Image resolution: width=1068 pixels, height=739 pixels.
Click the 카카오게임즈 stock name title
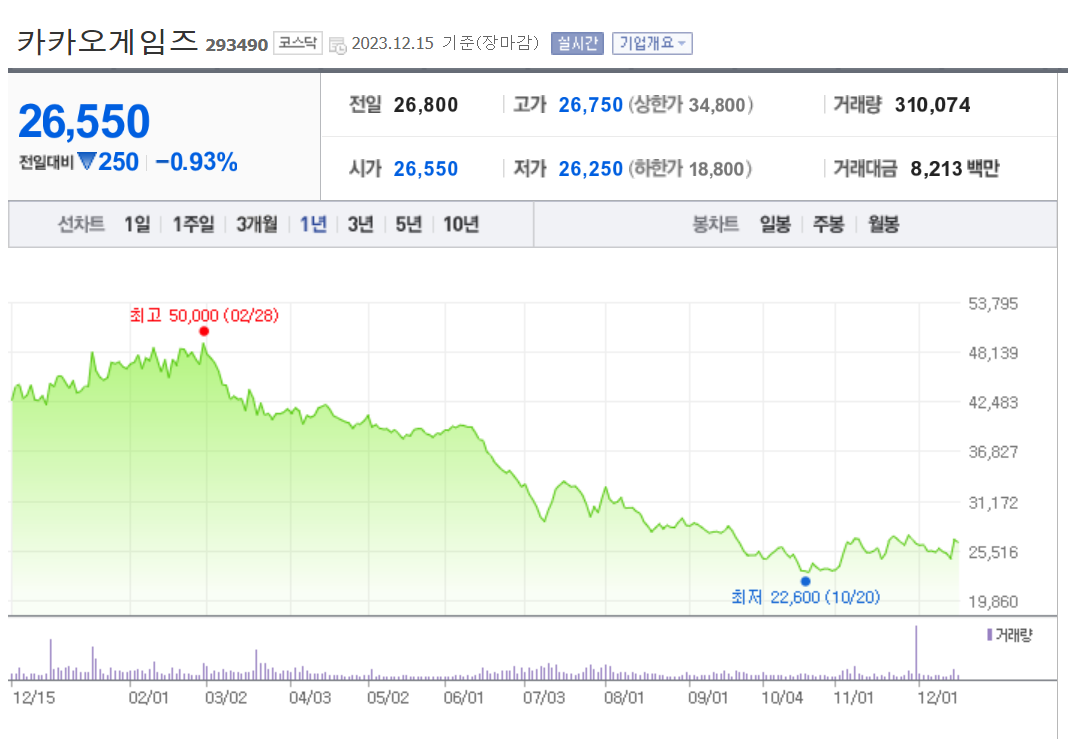[107, 42]
